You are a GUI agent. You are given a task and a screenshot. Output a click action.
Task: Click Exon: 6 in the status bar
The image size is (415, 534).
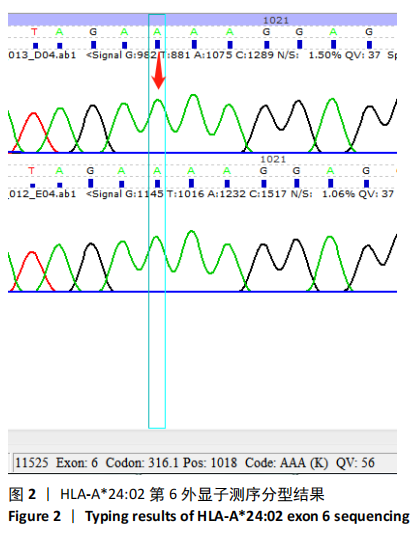coord(77,463)
